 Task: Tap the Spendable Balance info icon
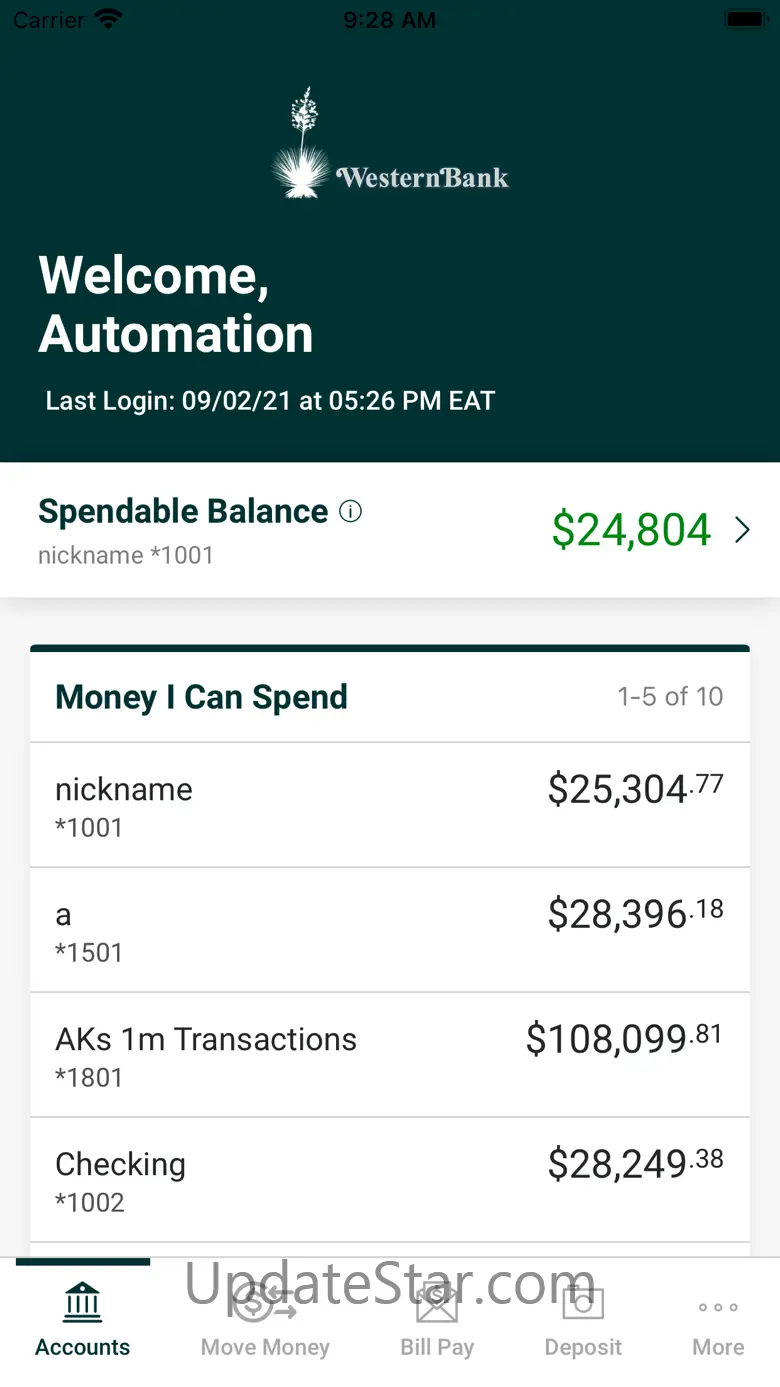[350, 512]
